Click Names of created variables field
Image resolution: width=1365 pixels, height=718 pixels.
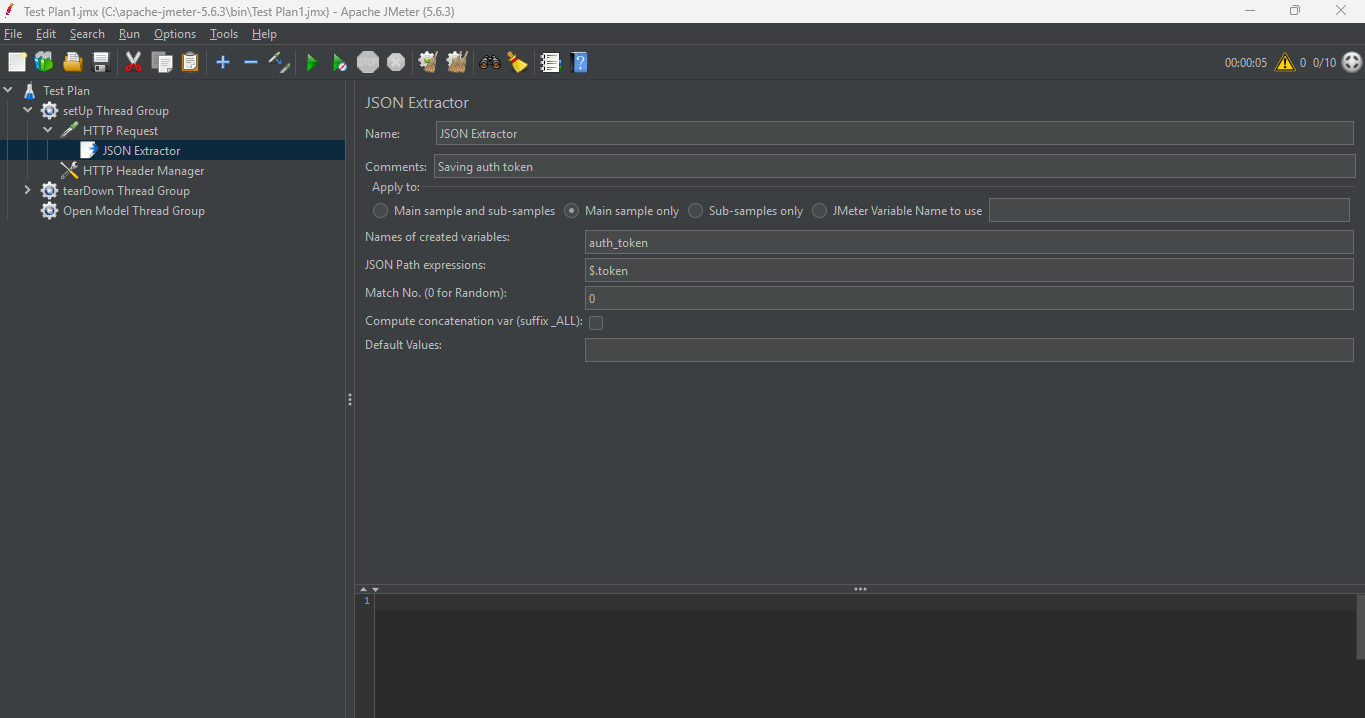click(x=969, y=242)
